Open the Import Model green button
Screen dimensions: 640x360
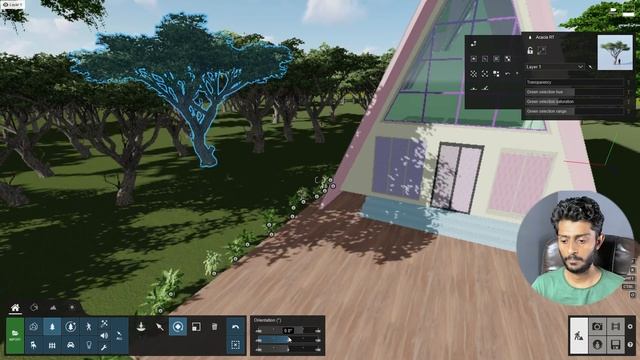tap(15, 336)
